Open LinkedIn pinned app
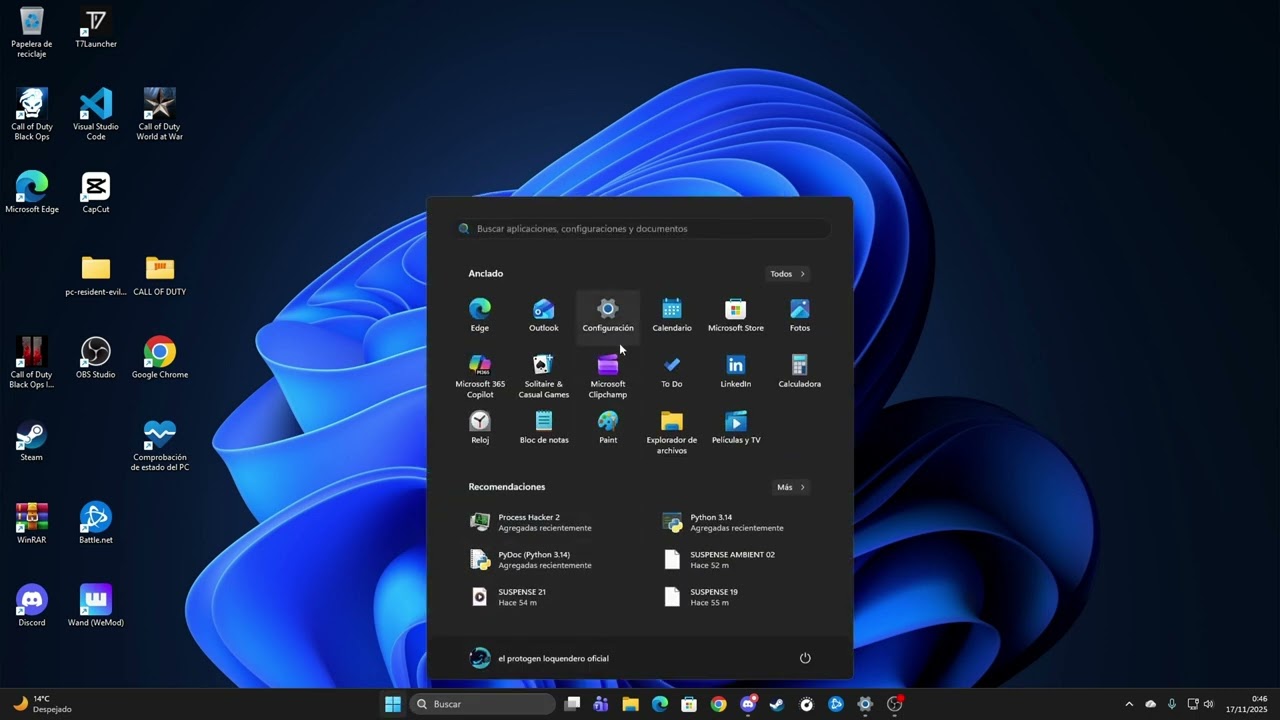Image resolution: width=1280 pixels, height=720 pixels. pyautogui.click(x=736, y=371)
